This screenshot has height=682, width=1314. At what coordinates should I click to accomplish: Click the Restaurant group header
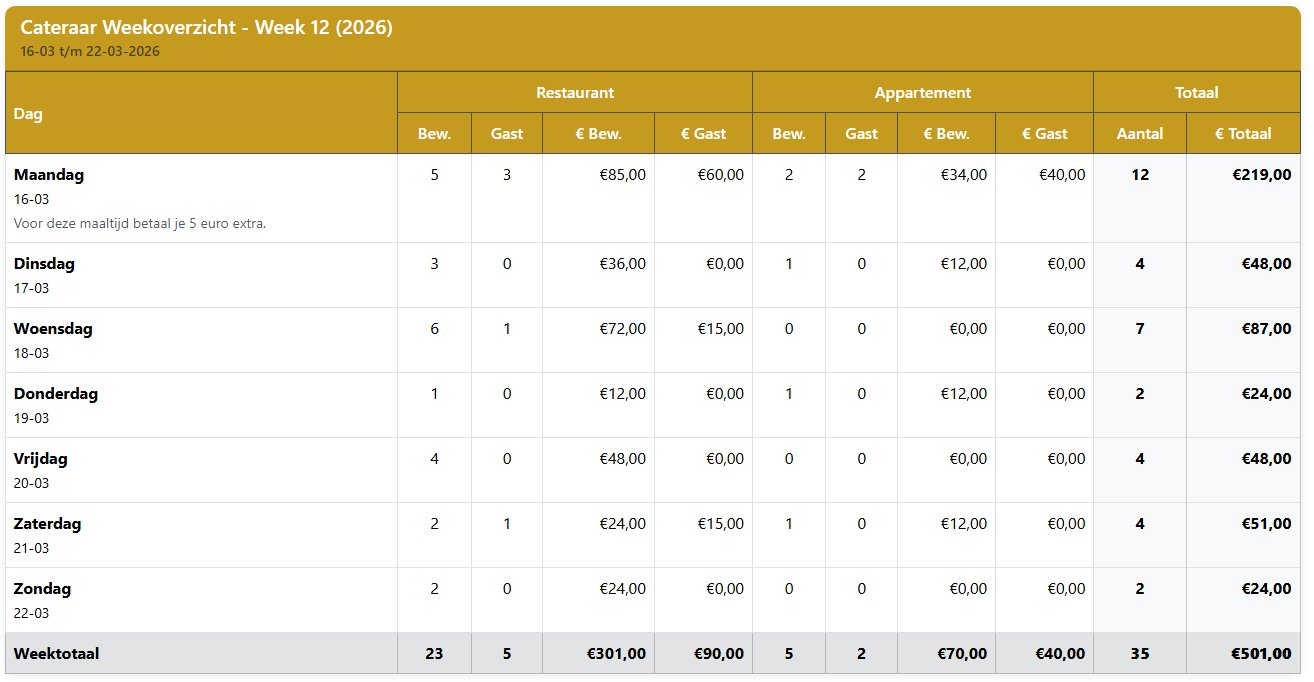tap(575, 93)
